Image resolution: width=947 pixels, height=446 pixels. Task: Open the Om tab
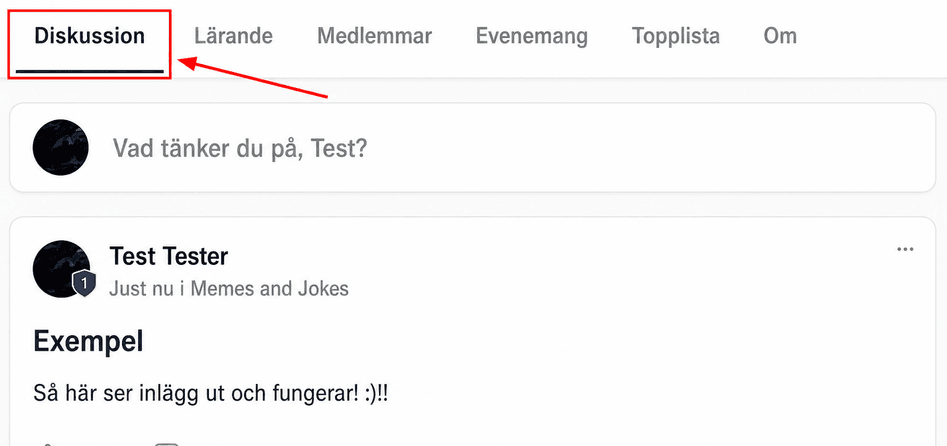click(x=780, y=36)
